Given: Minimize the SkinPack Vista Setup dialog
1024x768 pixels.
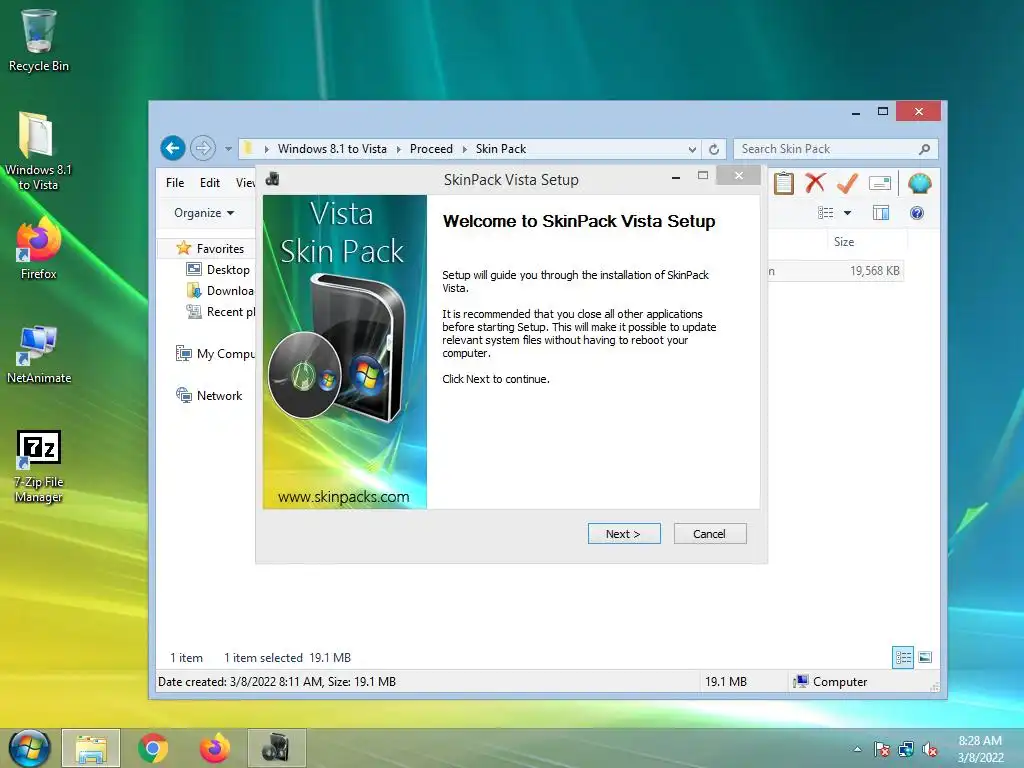Looking at the screenshot, I should 676,177.
